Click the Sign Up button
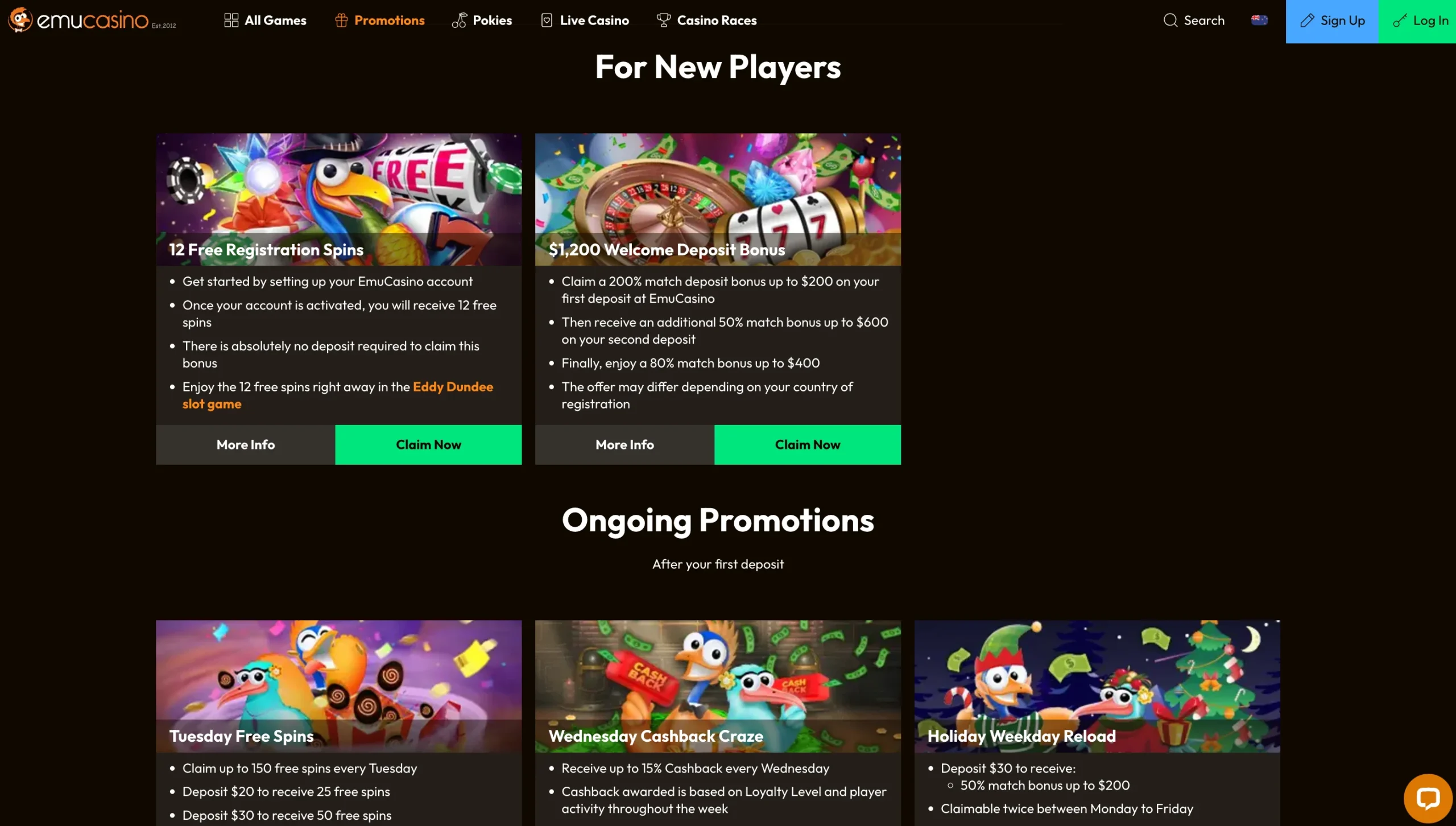The width and height of the screenshot is (1456, 826). [1332, 21]
